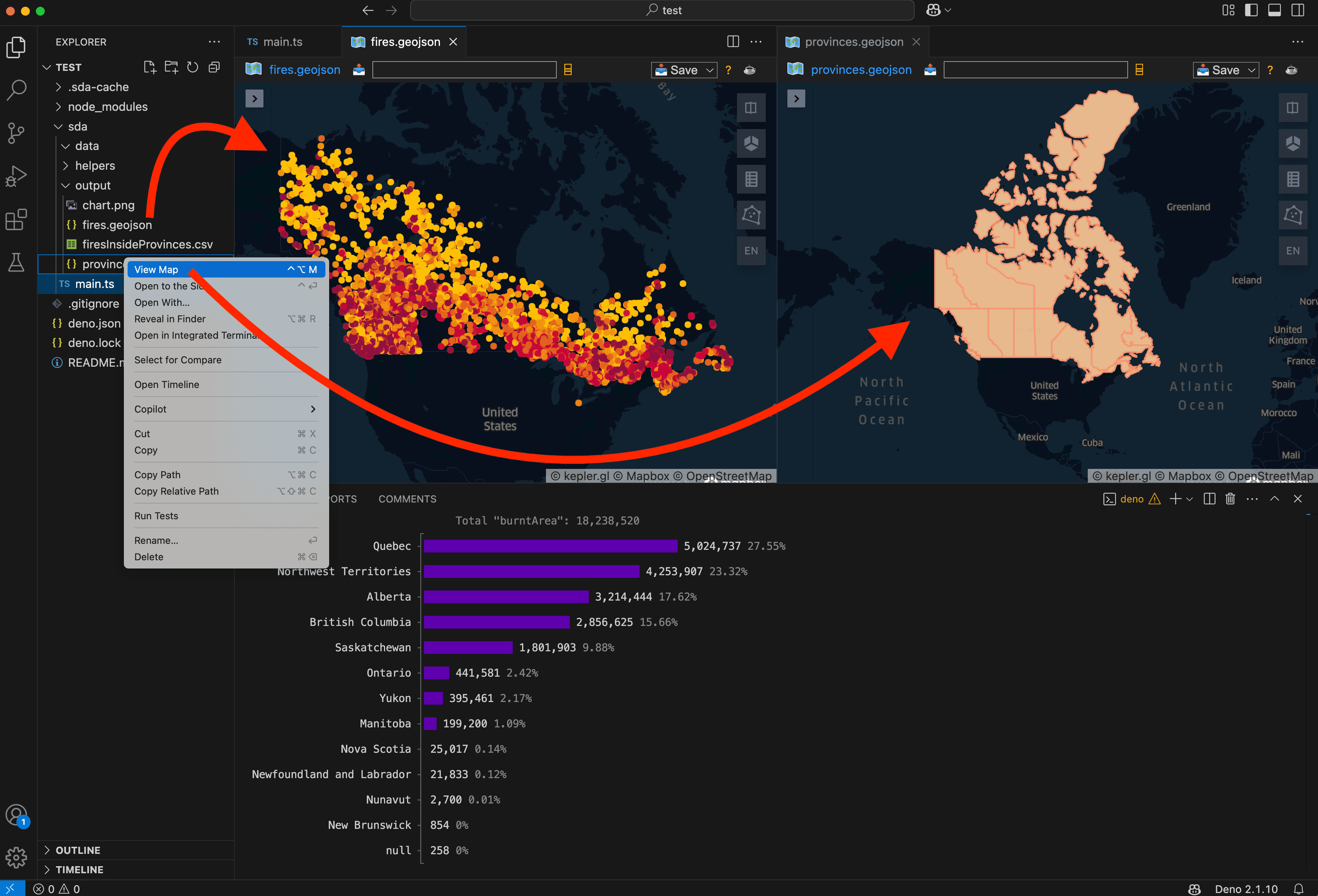1318x896 pixels.
Task: Collapse all folders in Explorer
Action: (214, 67)
